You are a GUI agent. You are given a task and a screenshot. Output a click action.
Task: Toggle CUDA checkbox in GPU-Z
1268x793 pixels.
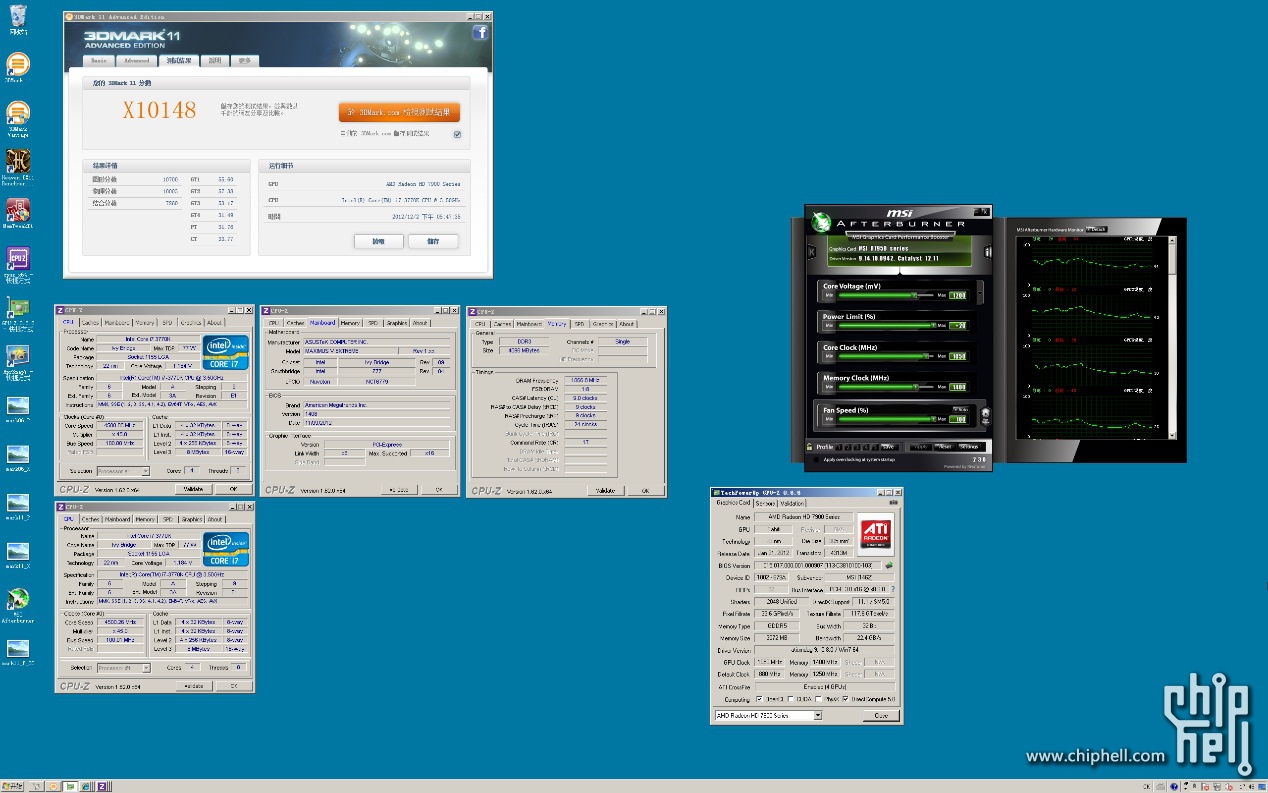pos(791,699)
